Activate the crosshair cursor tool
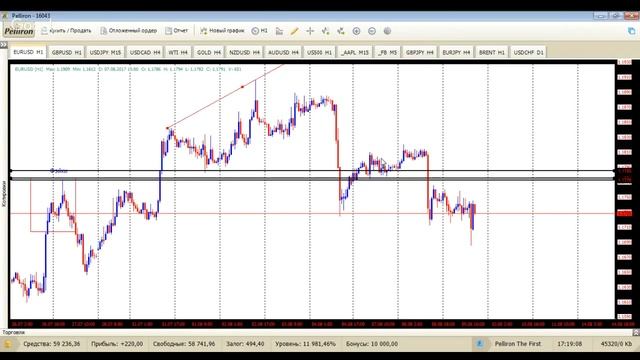The image size is (640, 360). [310, 31]
